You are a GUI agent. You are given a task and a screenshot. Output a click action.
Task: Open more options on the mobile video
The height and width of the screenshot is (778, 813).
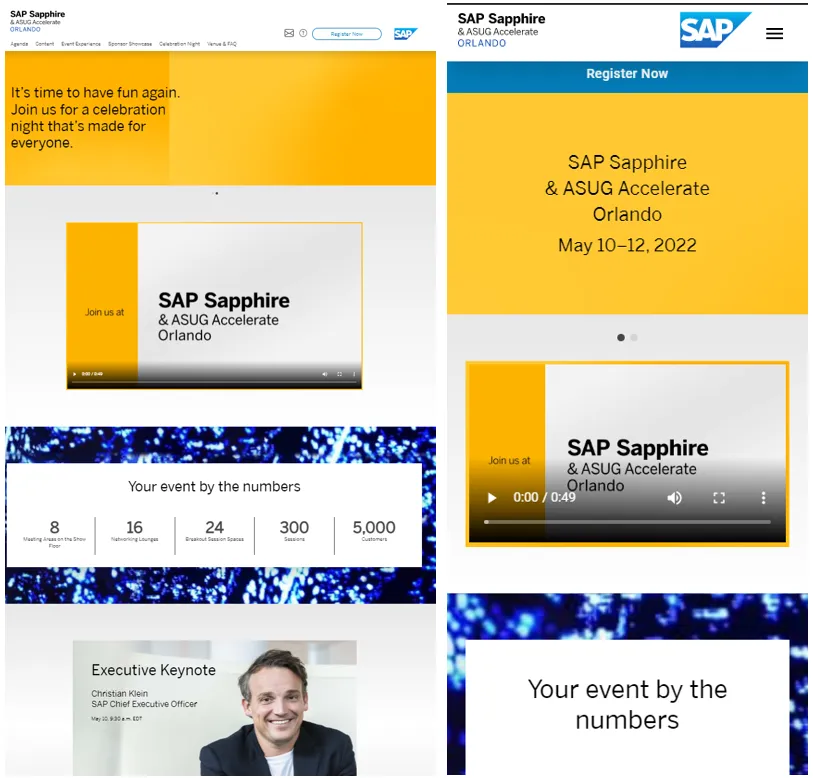(763, 498)
